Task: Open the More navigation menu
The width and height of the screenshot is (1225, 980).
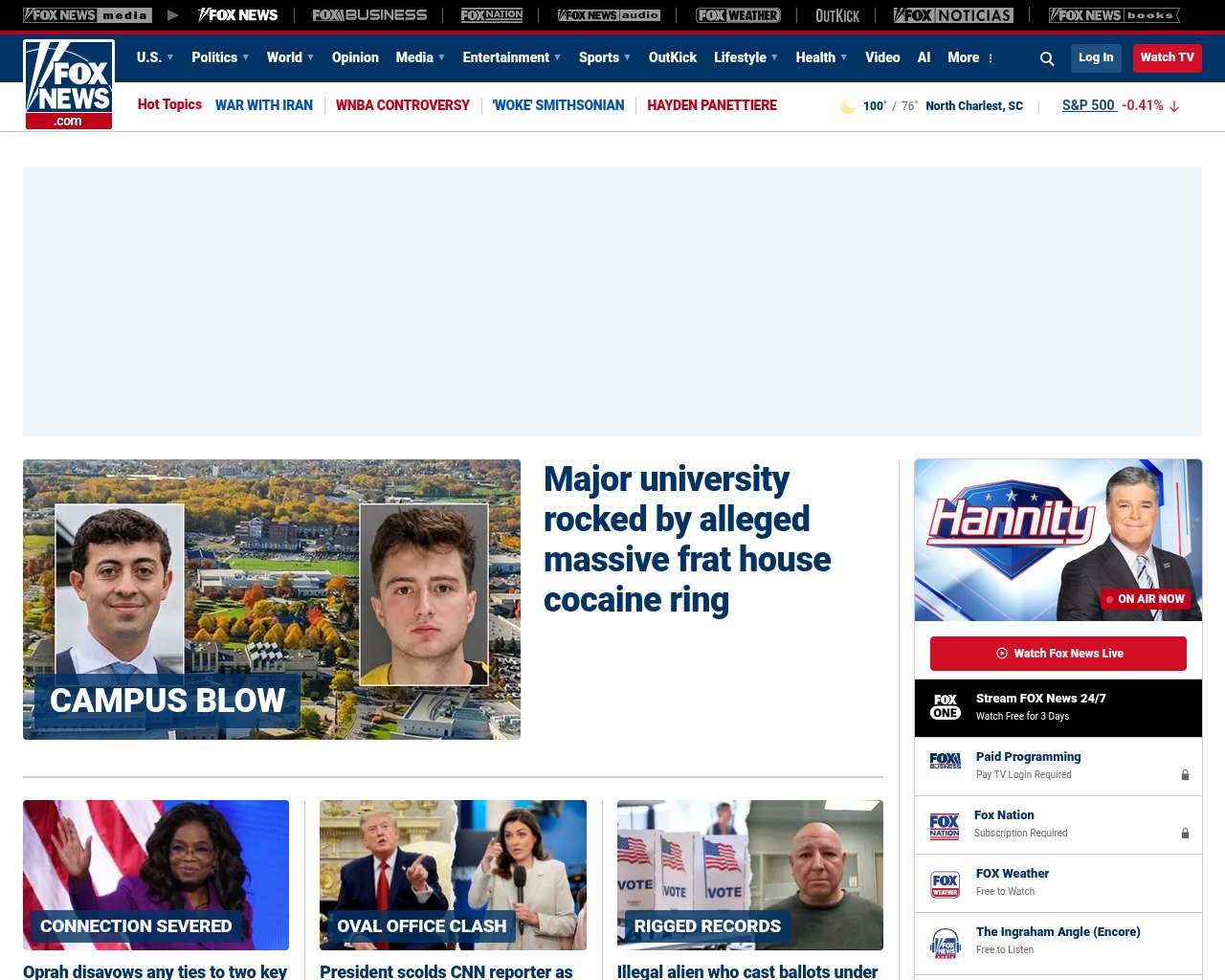Action: click(964, 57)
